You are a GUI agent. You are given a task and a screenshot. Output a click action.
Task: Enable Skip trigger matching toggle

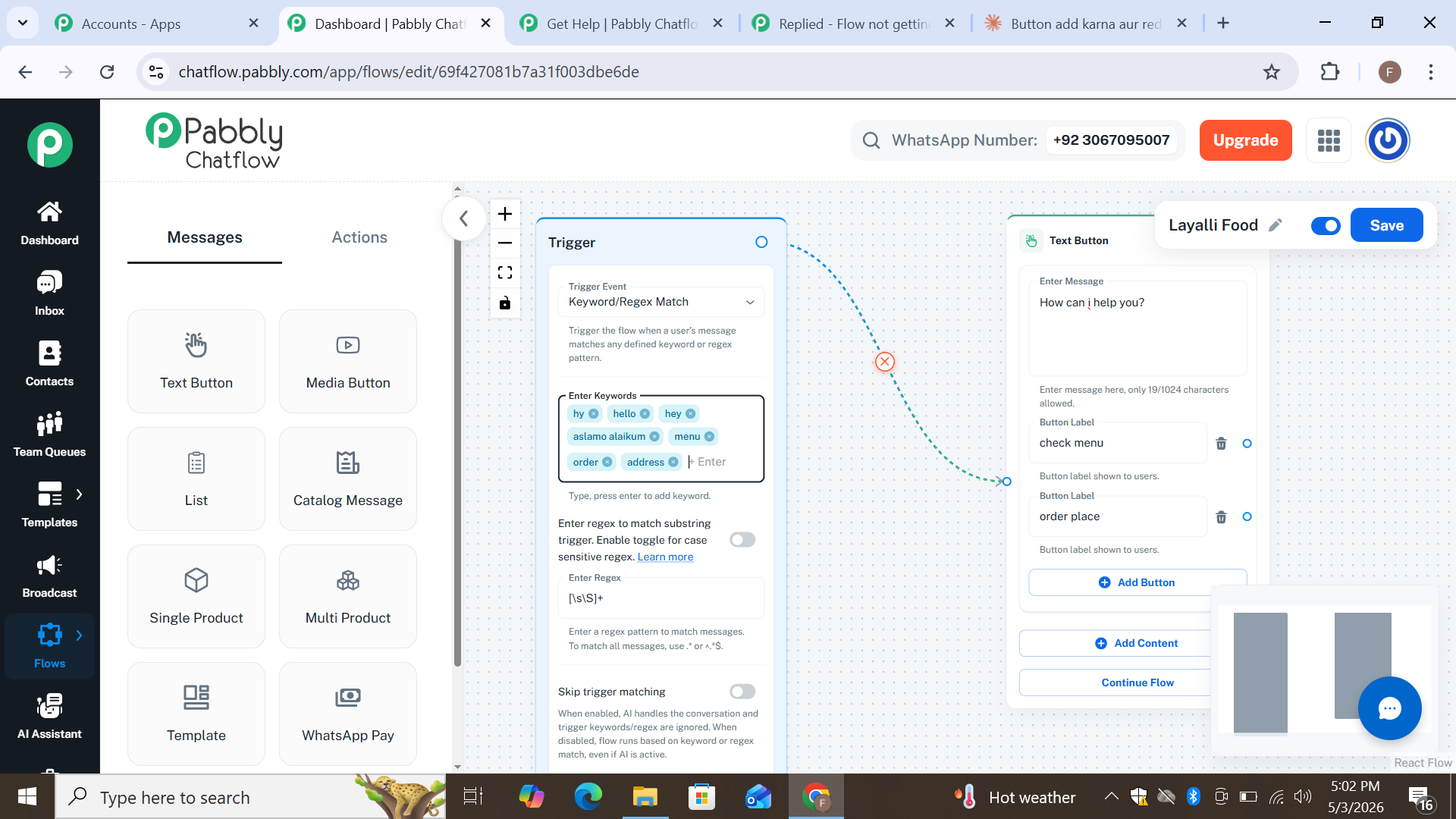pyautogui.click(x=742, y=692)
